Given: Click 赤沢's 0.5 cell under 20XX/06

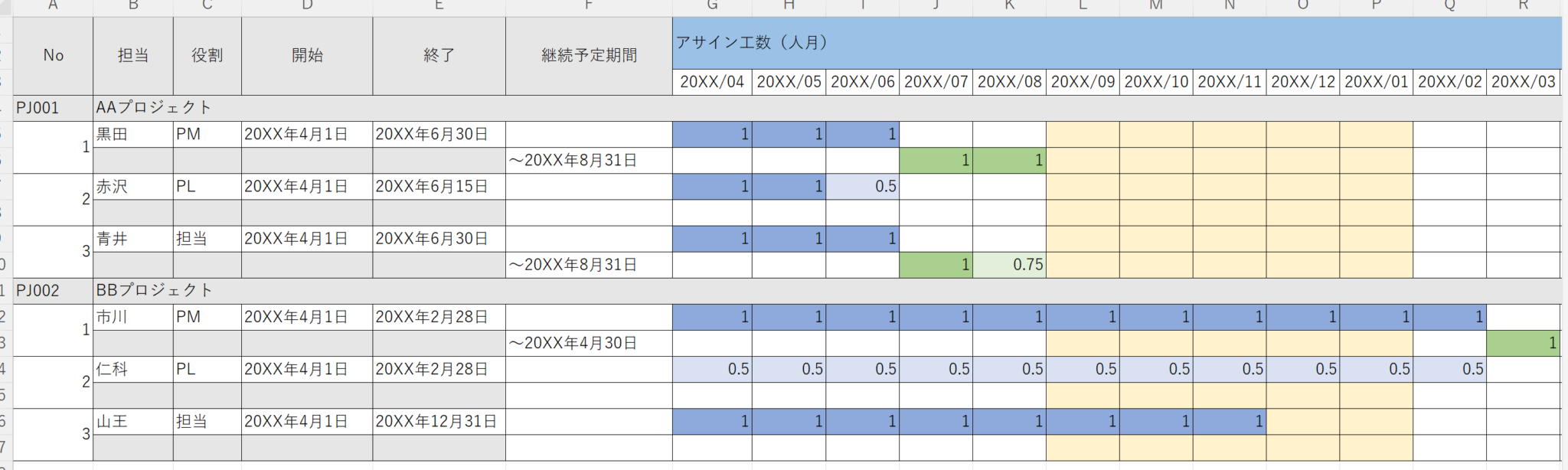Looking at the screenshot, I should pyautogui.click(x=862, y=187).
